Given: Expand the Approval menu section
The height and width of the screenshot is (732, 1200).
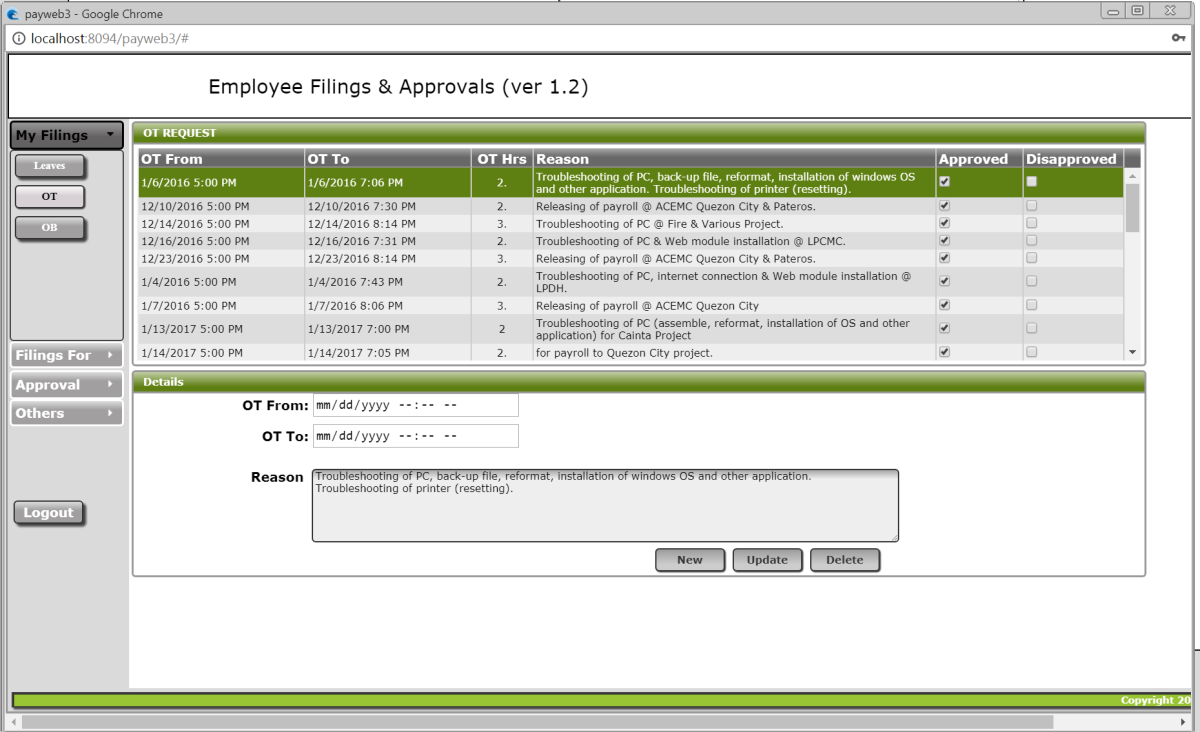Looking at the screenshot, I should tap(66, 385).
